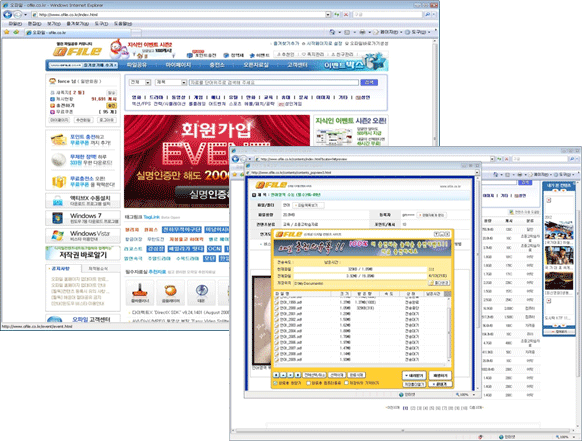Toggle first checked option in download manager footer
This screenshot has width=582, height=441.
point(276,383)
